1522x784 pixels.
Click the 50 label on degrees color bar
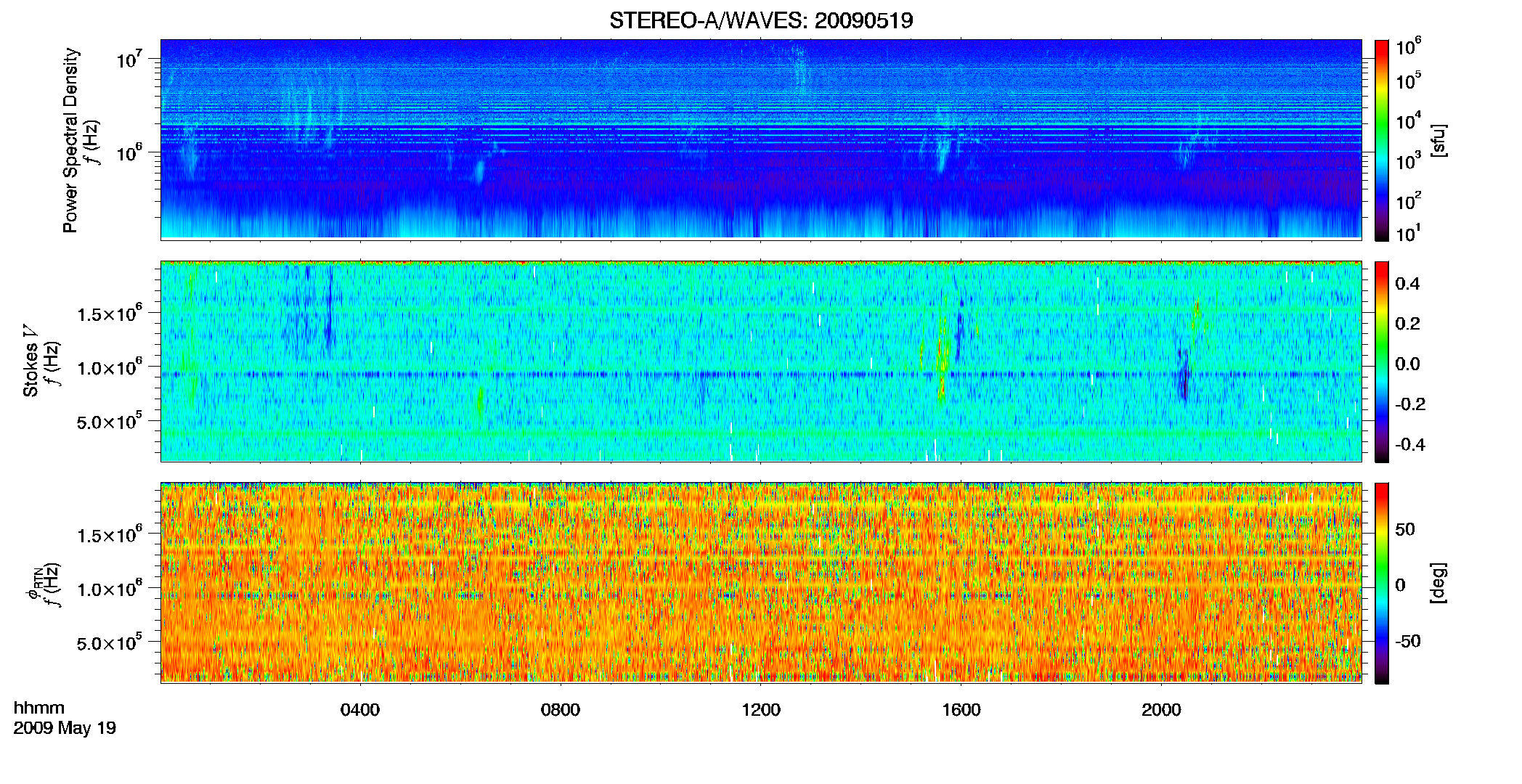coord(1405,529)
